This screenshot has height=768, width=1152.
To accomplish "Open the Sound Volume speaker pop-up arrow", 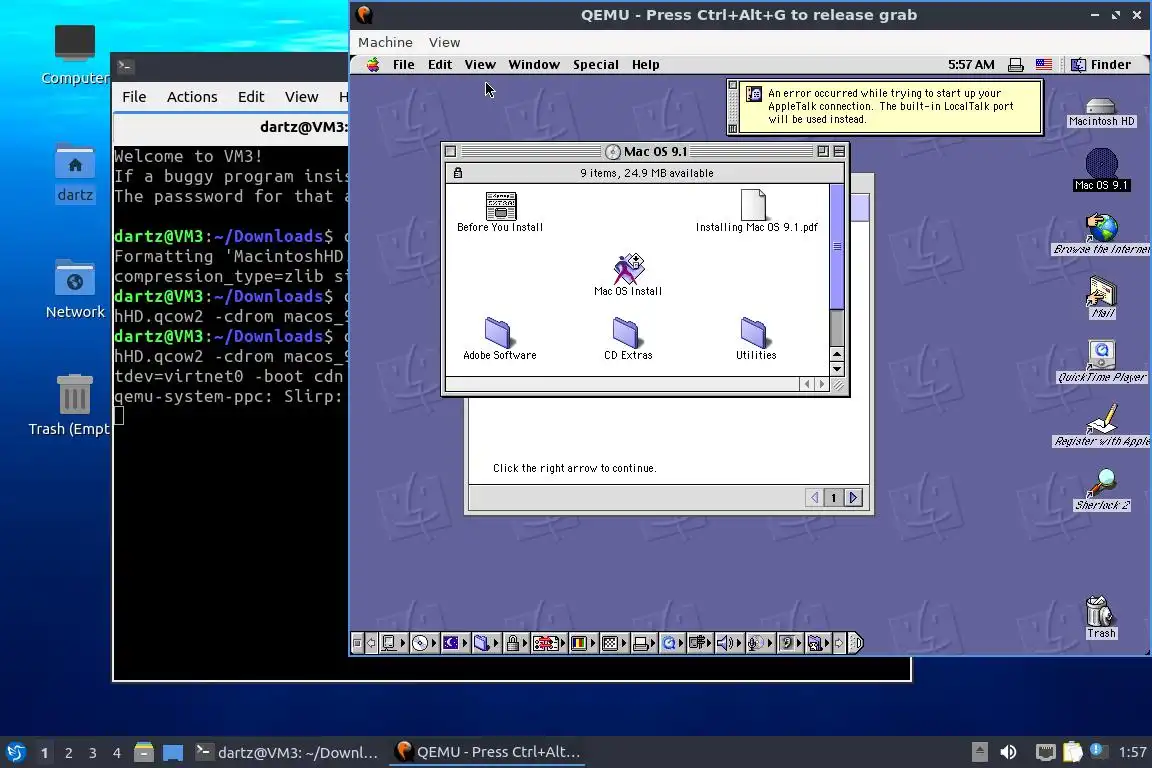I will point(739,643).
